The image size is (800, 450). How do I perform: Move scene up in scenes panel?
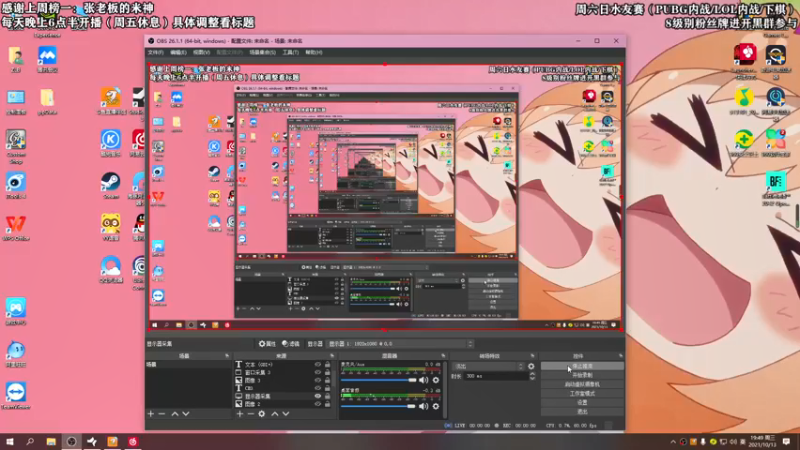175,414
